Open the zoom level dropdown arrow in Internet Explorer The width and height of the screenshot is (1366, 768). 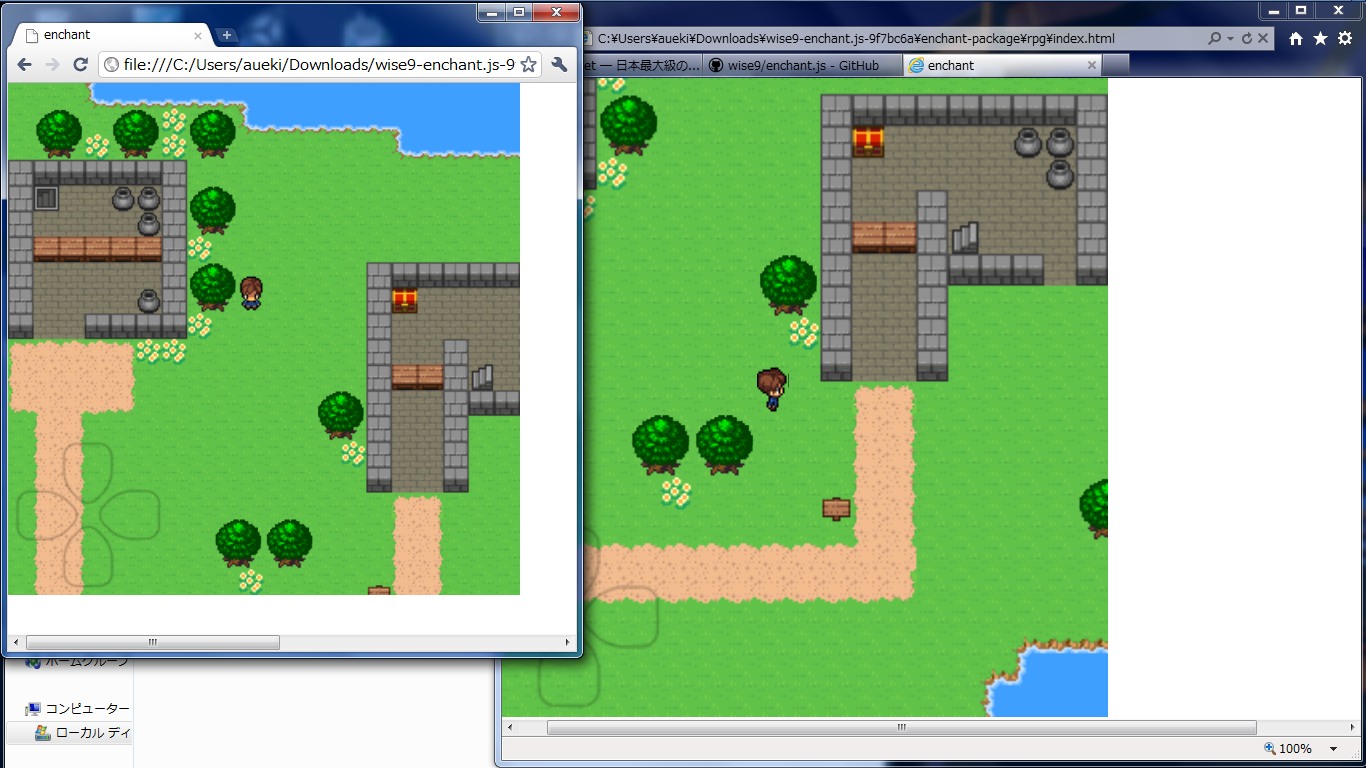1333,749
